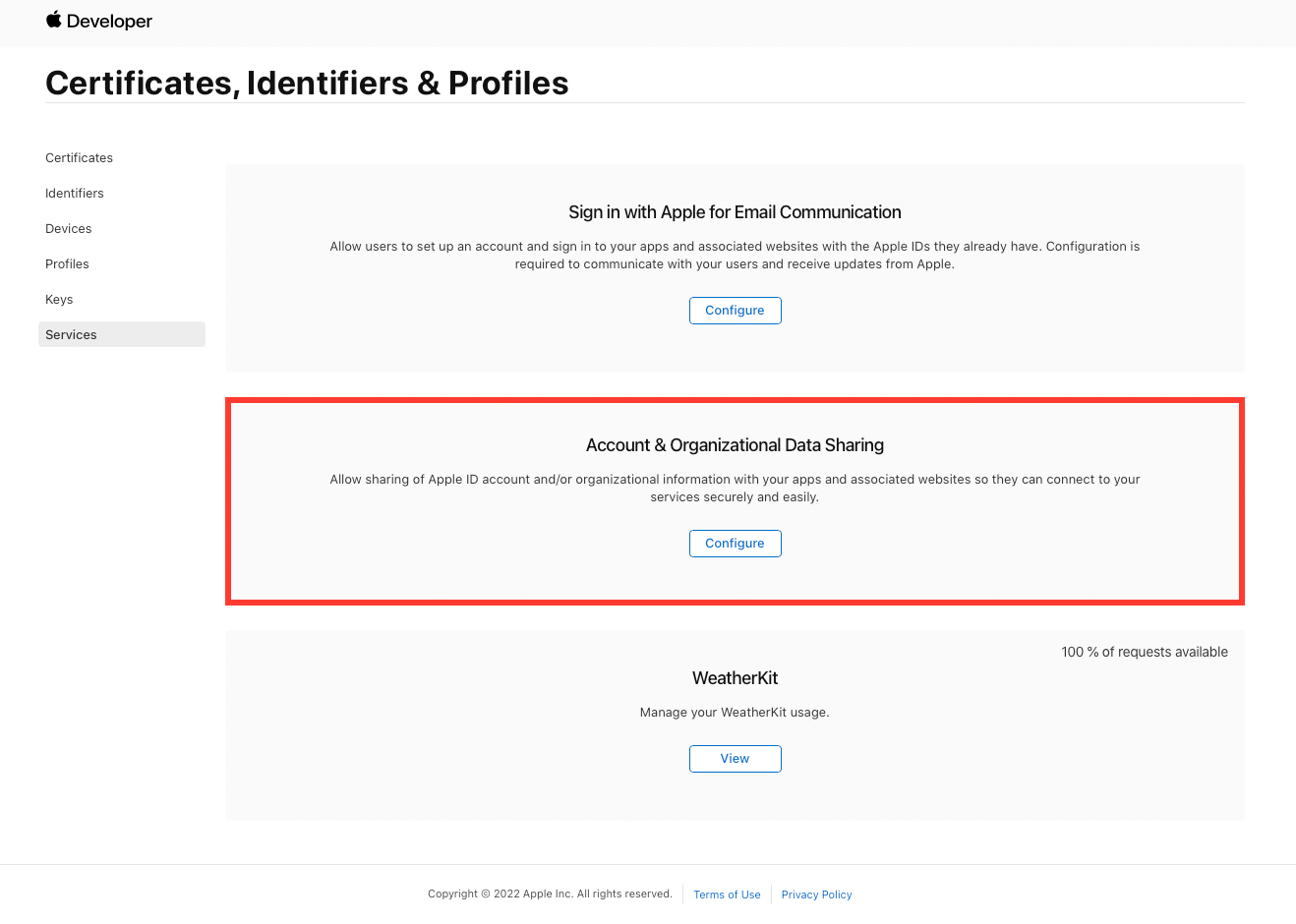The width and height of the screenshot is (1296, 924).
Task: Click the Apple logo icon
Action: point(53,20)
